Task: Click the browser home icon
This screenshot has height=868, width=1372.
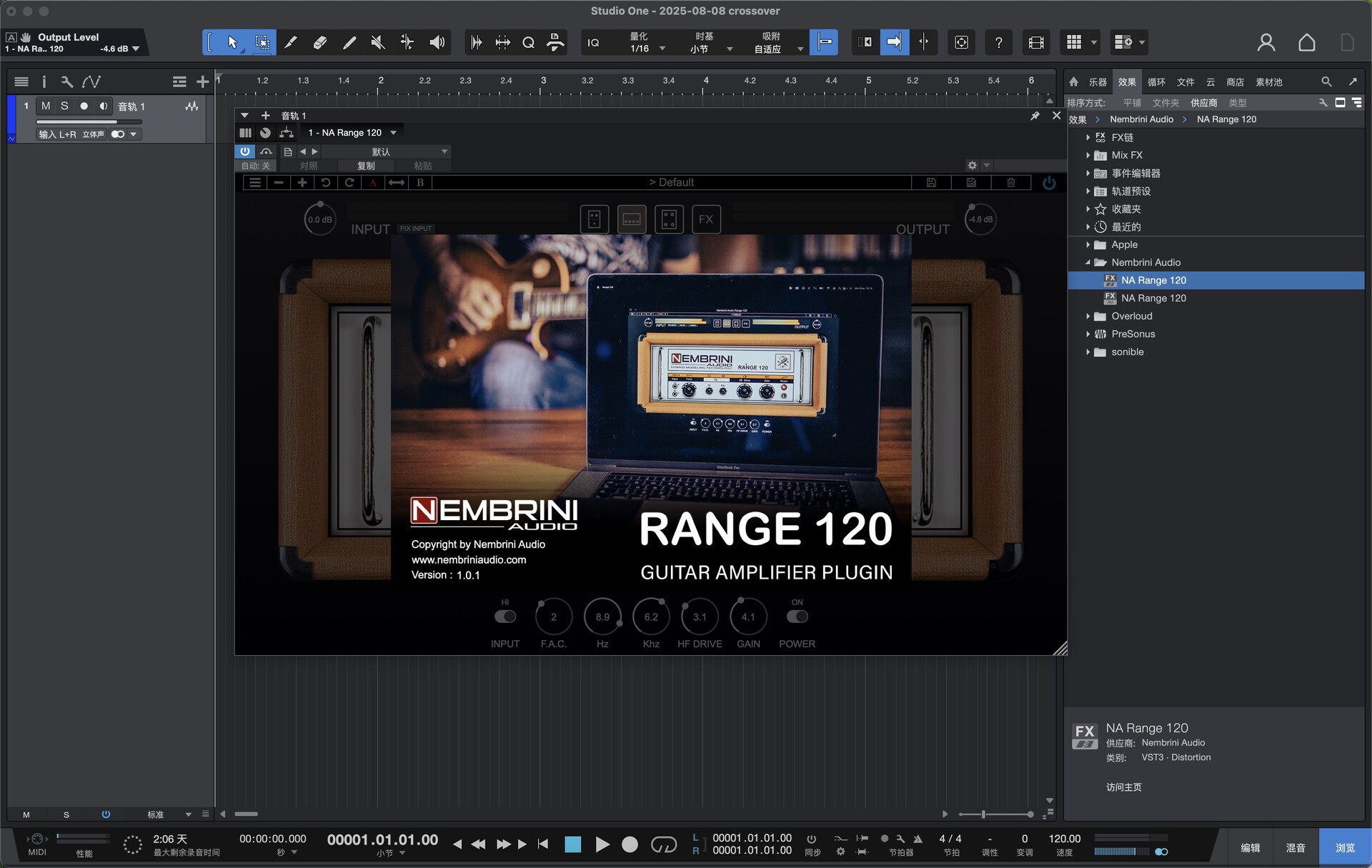Action: [x=1073, y=81]
